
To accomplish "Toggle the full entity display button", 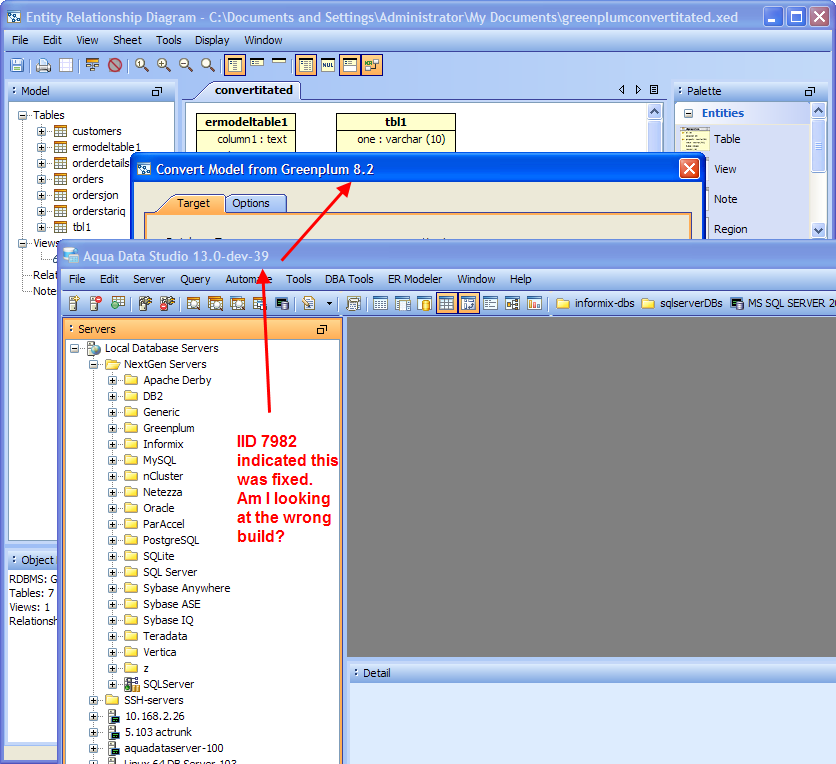I will (x=235, y=65).
